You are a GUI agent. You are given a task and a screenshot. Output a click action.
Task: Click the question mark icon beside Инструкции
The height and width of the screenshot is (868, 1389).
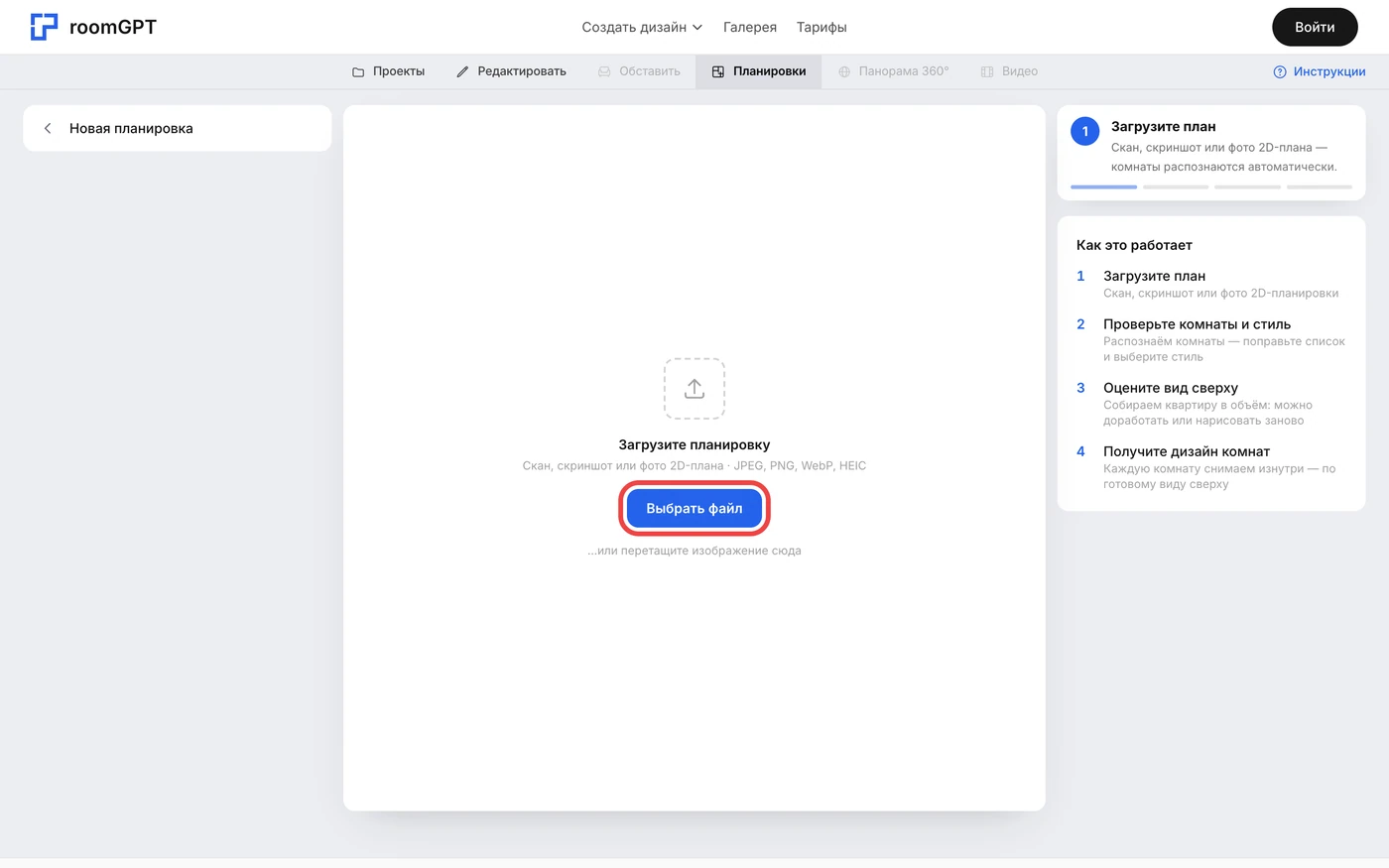(1280, 71)
